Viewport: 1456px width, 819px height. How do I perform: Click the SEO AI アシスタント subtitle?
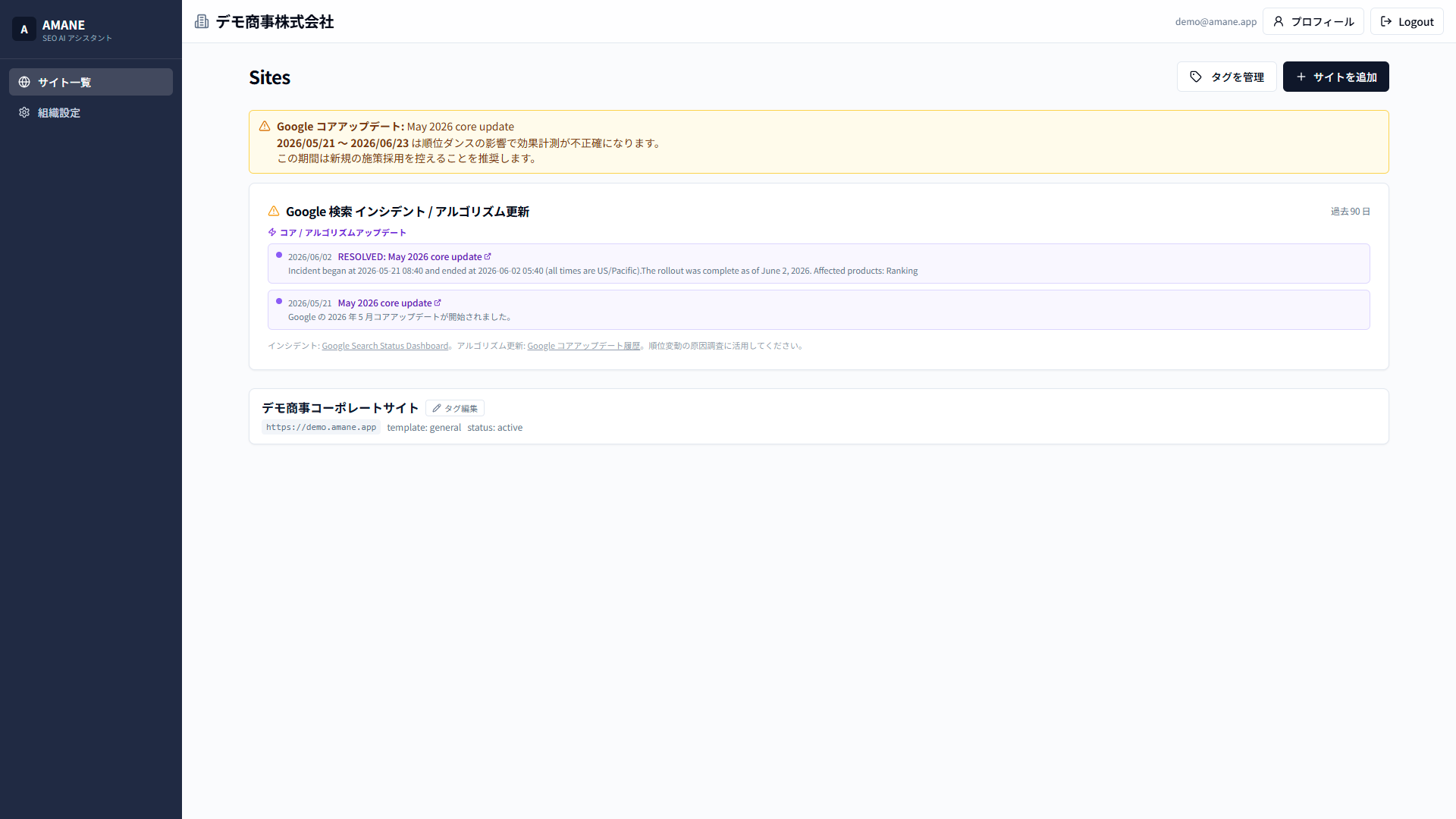[77, 38]
